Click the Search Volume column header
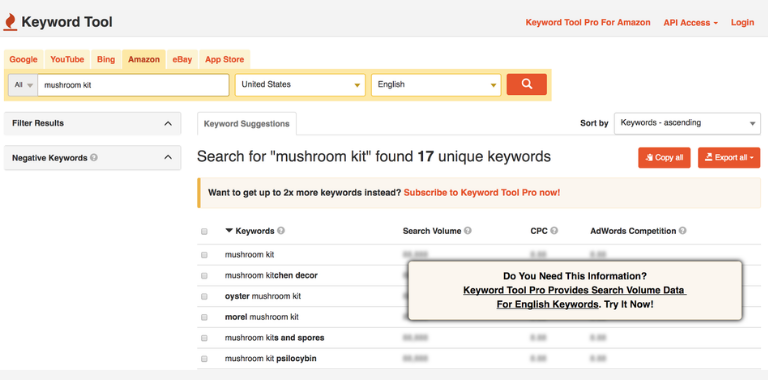768x380 pixels. click(432, 231)
